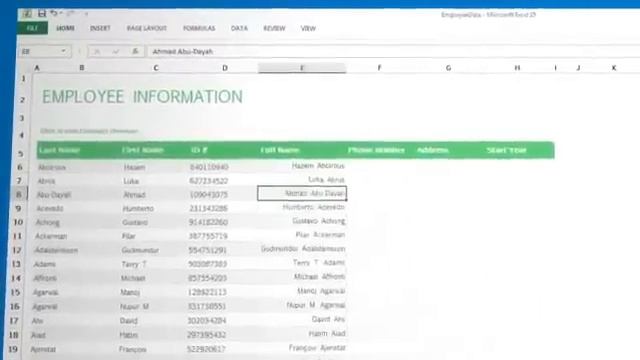640x360 pixels.
Task: Click inside the Name Box
Action: [x=39, y=51]
